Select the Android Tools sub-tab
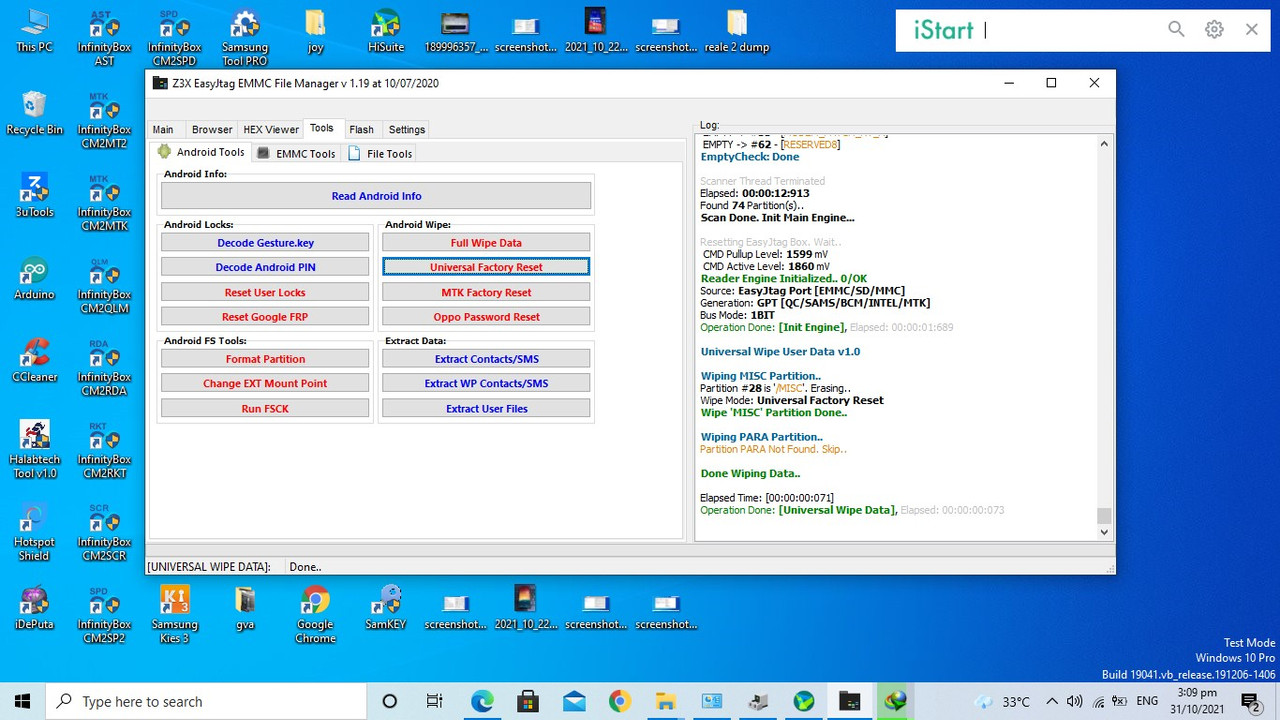This screenshot has width=1280, height=720. pos(201,152)
